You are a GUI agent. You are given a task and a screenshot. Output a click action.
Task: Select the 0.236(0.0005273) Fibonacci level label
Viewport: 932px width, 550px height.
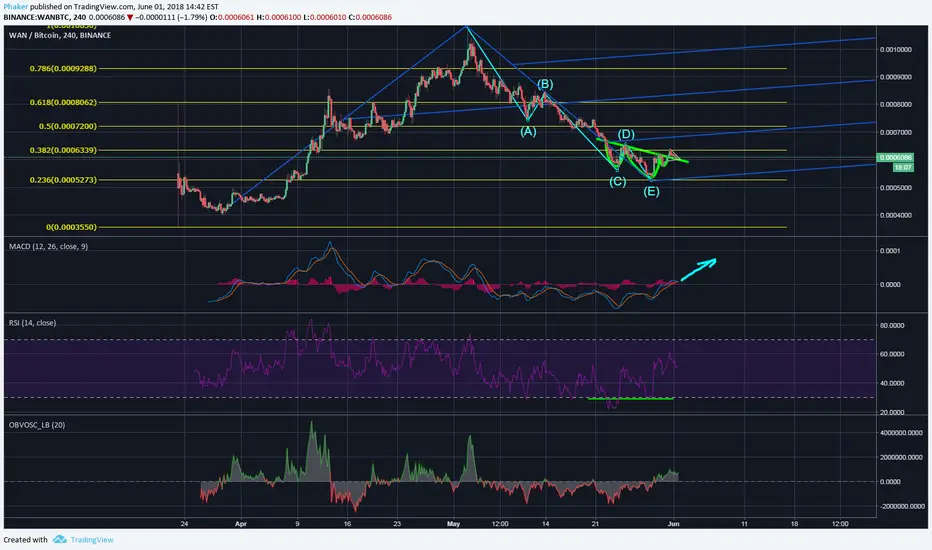point(63,180)
